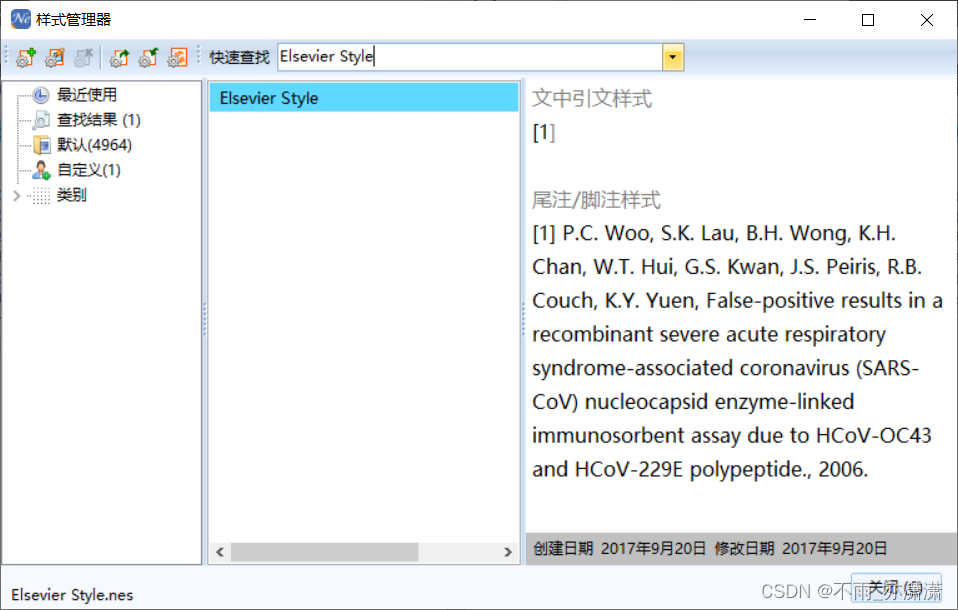Select Elsevier Style in results list
The height and width of the screenshot is (610, 958).
(364, 98)
